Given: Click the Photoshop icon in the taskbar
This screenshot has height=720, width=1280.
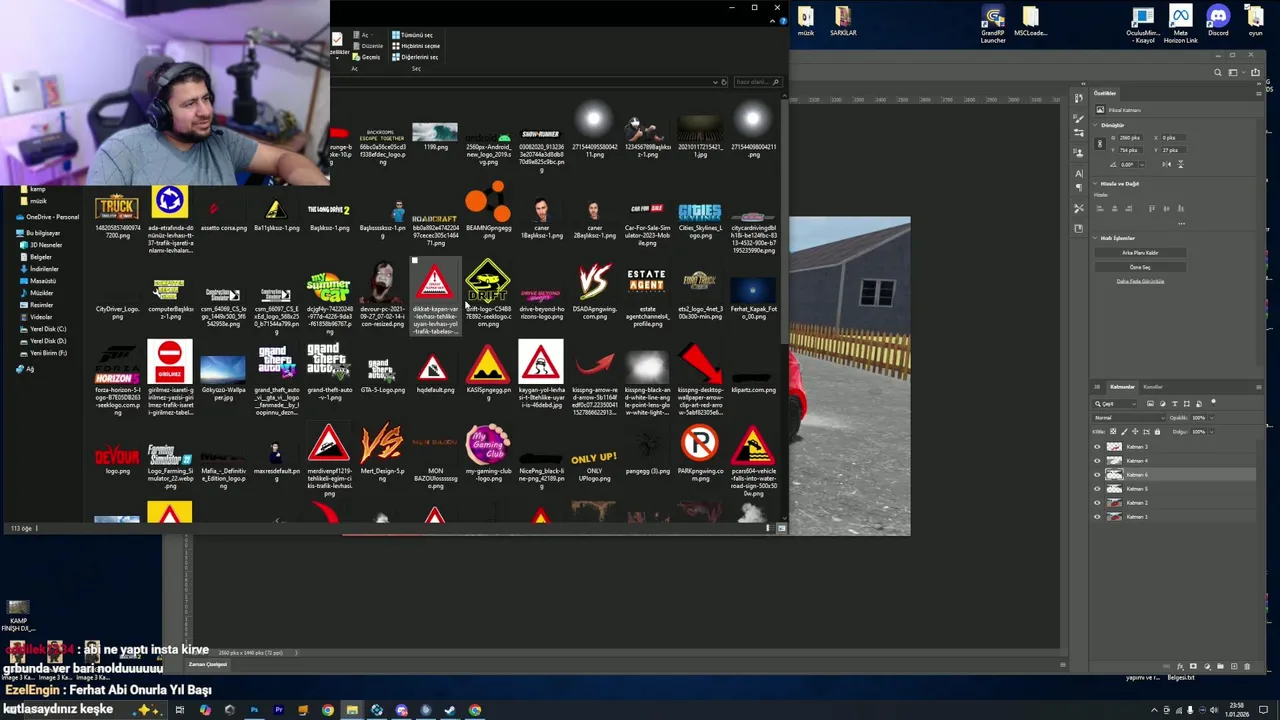Looking at the screenshot, I should click(x=254, y=710).
